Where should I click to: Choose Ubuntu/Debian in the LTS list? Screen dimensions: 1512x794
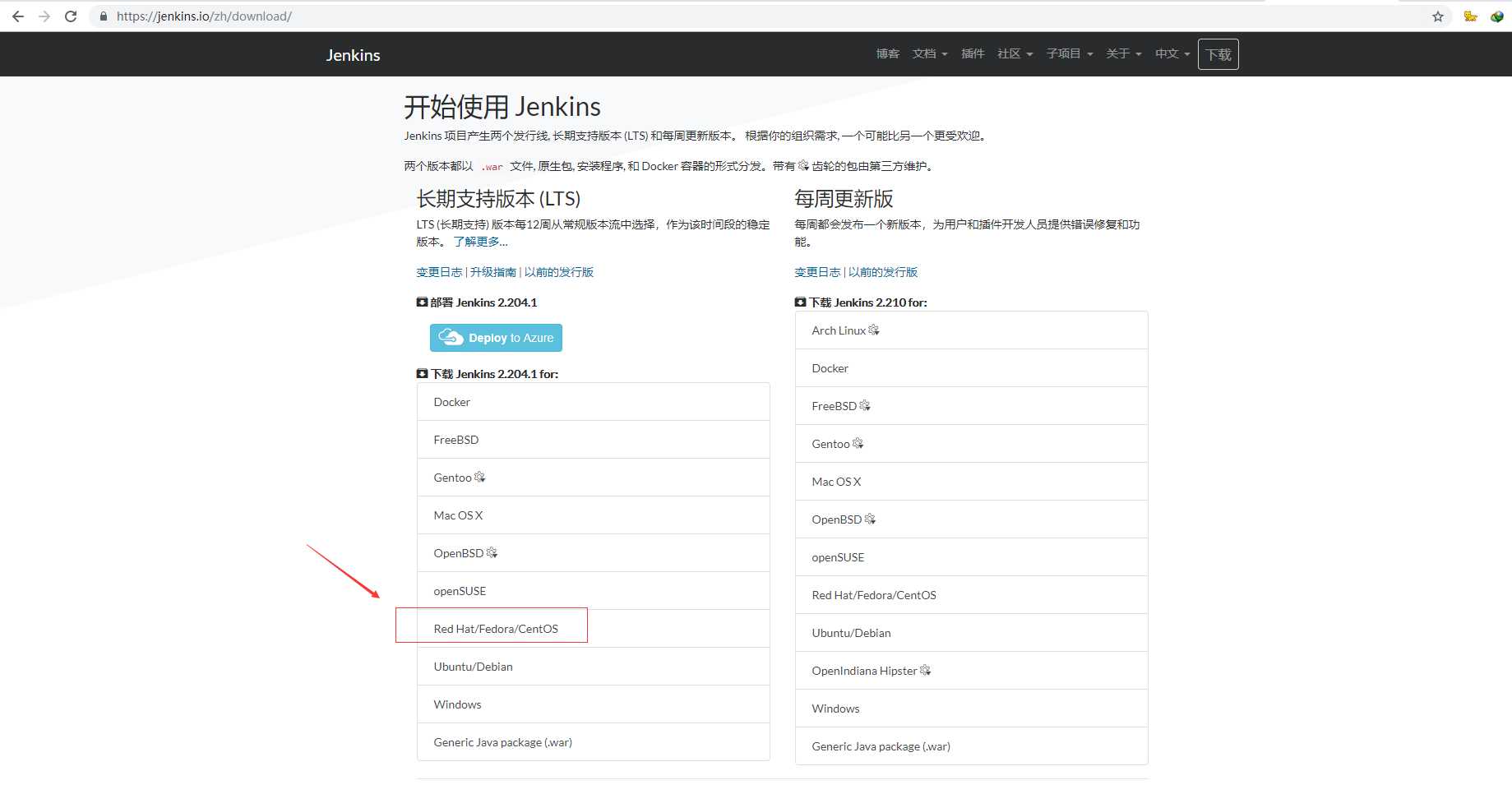coord(594,667)
